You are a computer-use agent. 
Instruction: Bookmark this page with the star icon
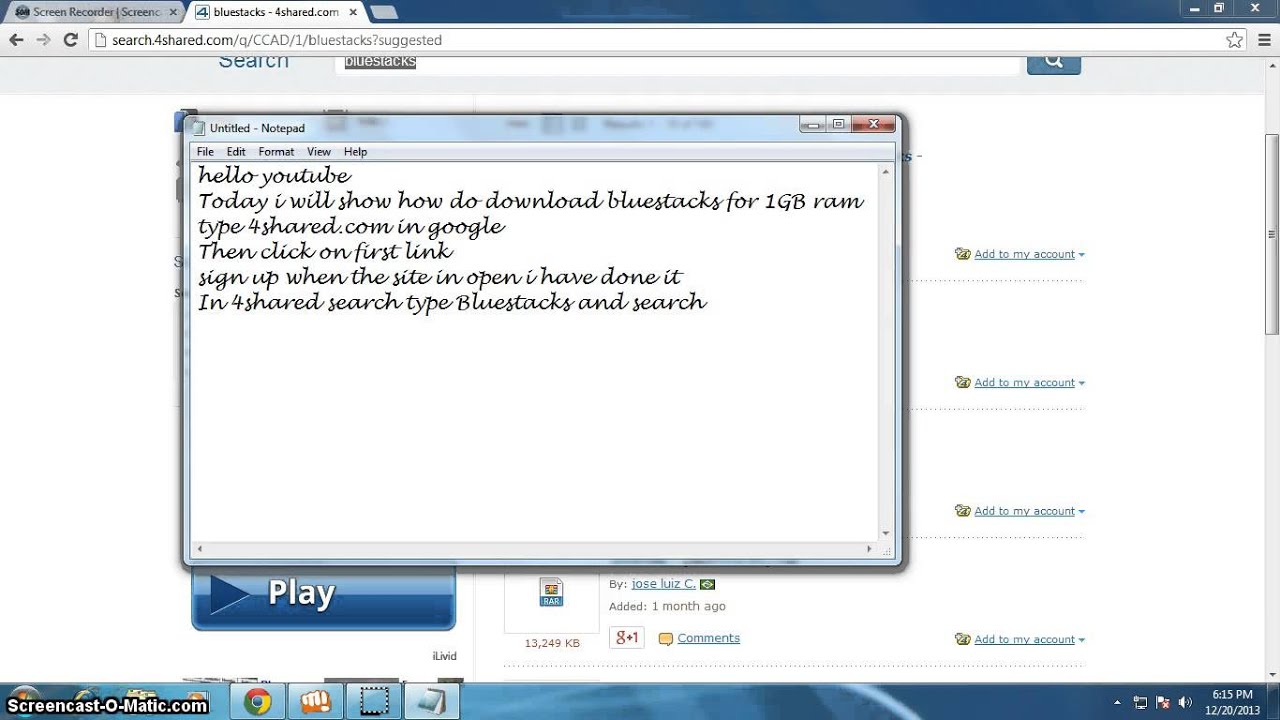[1235, 40]
